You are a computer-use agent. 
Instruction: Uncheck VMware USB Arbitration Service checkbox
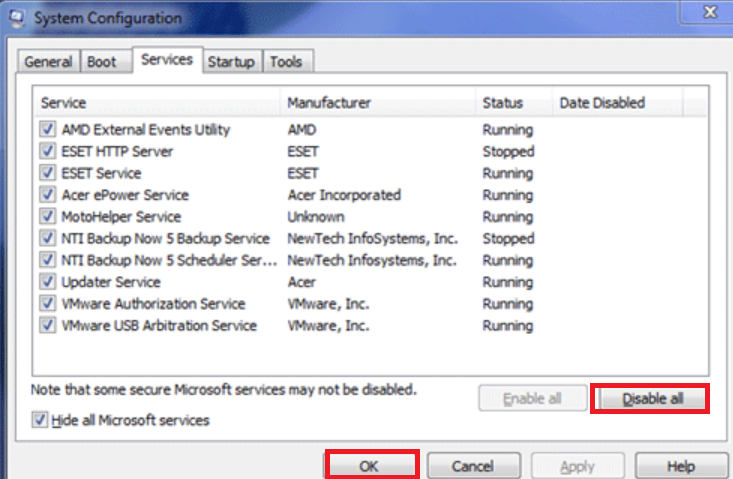click(48, 325)
